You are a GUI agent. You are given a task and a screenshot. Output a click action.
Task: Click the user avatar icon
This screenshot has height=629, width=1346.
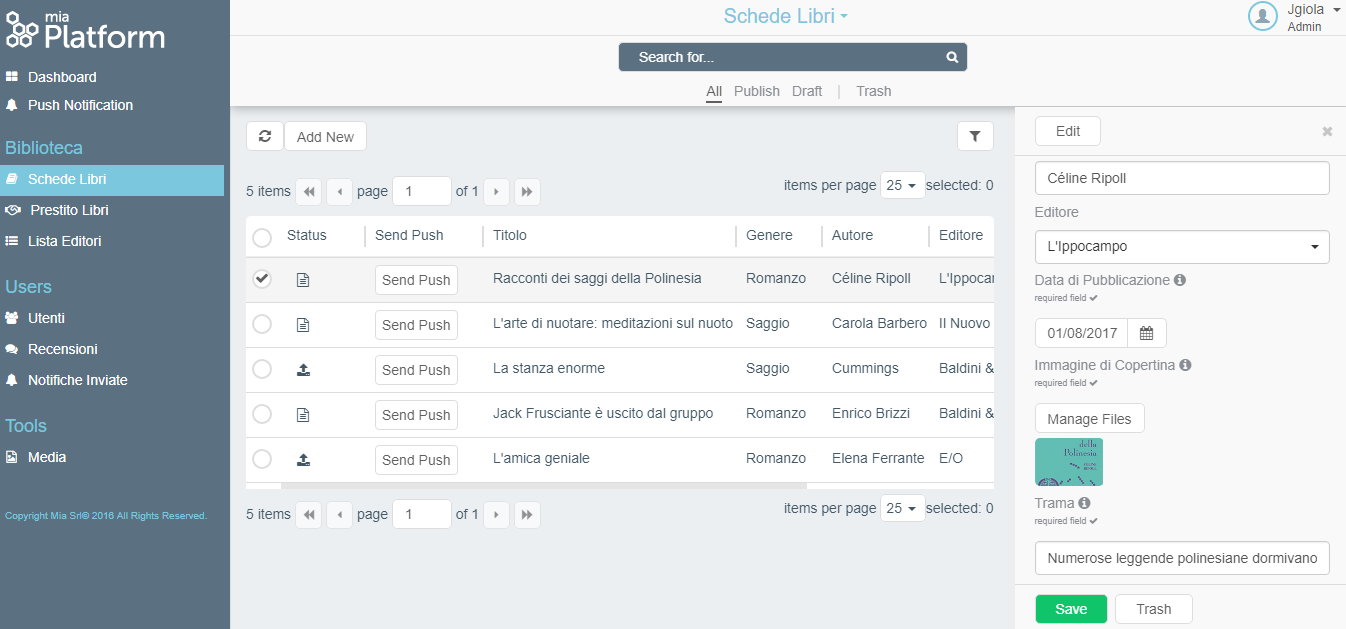(x=1263, y=16)
